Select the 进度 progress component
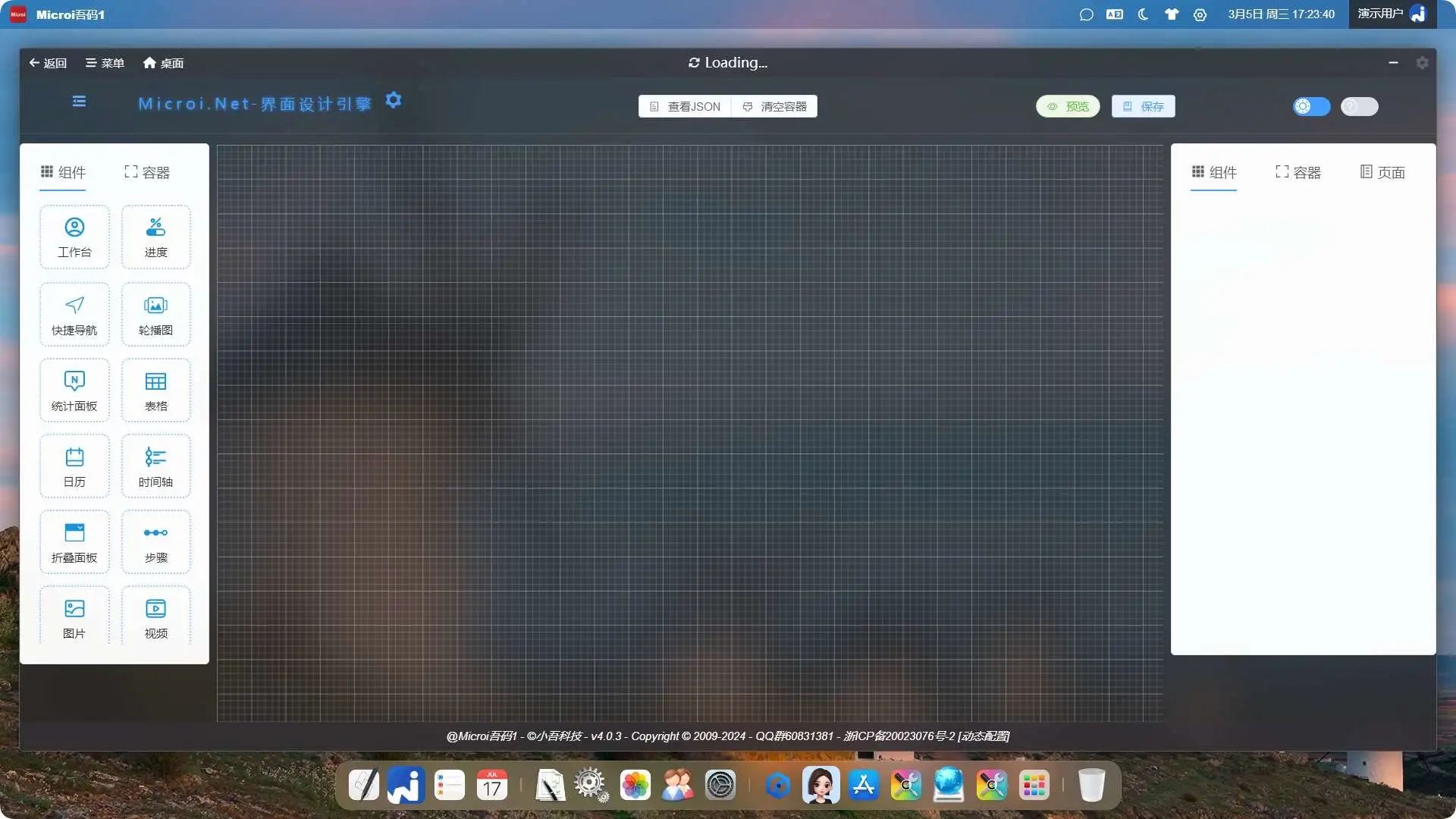This screenshot has height=819, width=1456. (x=156, y=237)
